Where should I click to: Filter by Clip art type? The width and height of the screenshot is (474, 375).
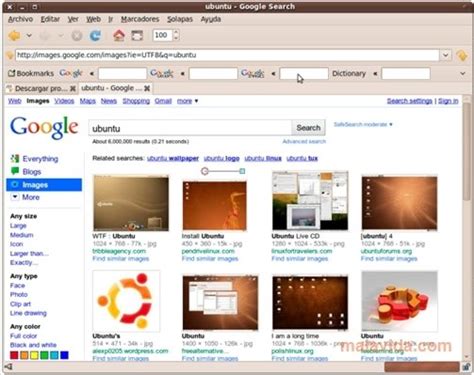click(20, 304)
